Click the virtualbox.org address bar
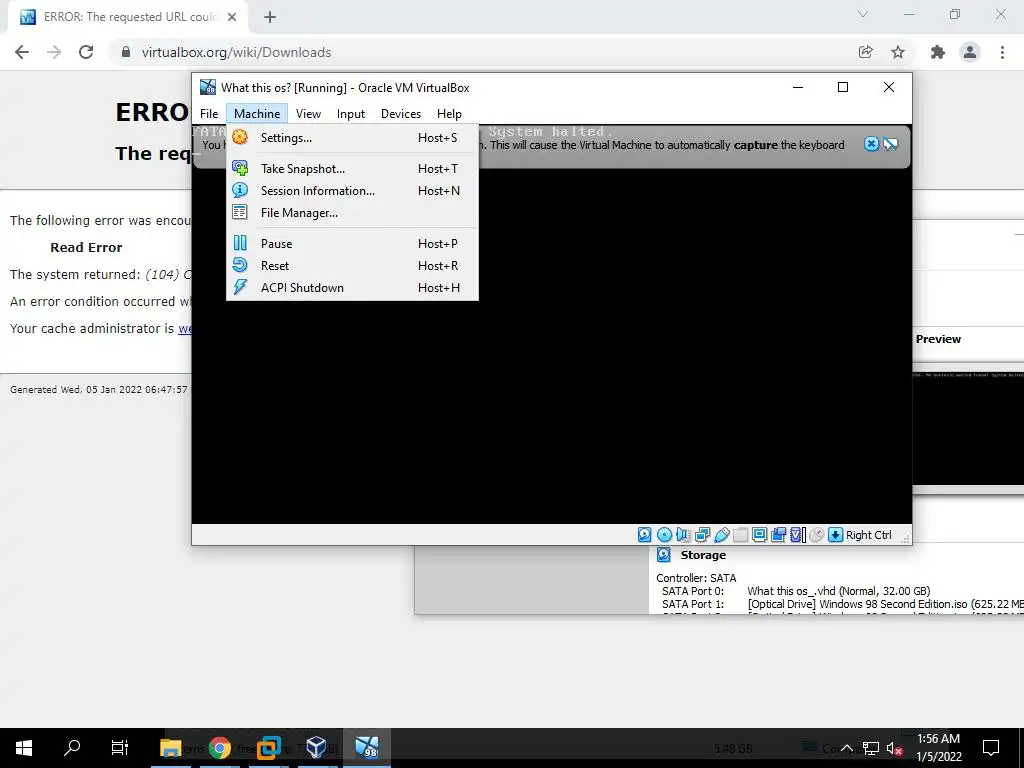 coord(483,52)
